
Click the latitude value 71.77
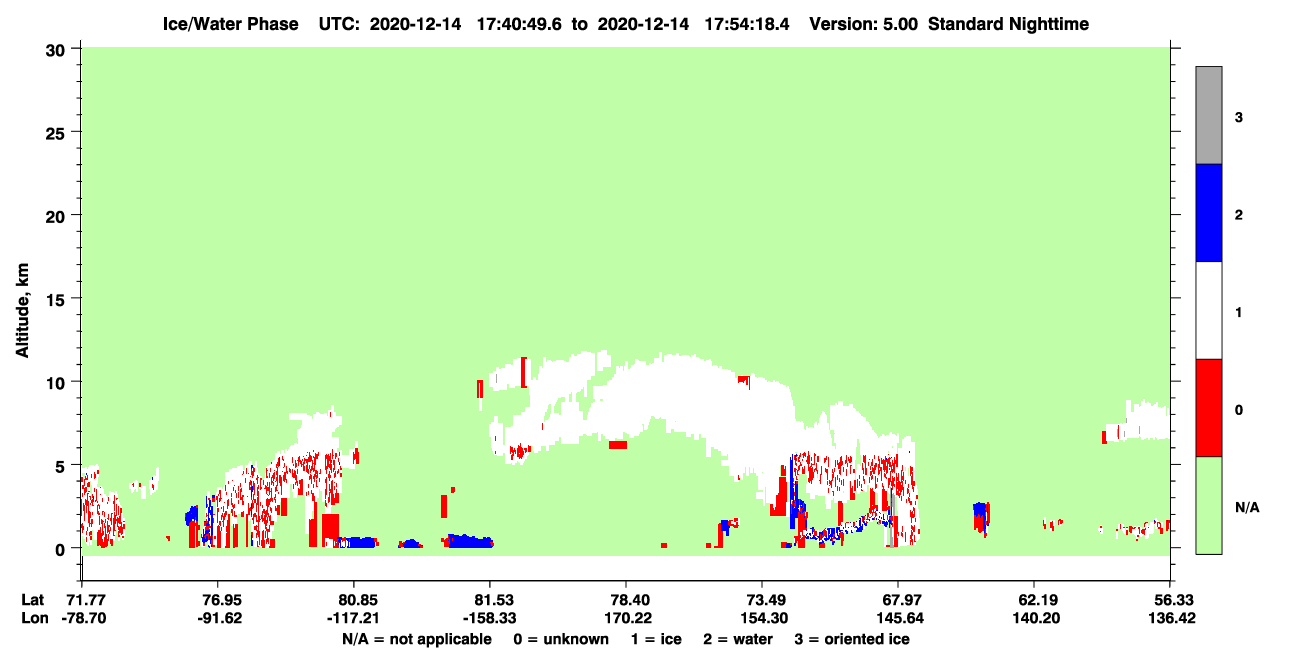tap(82, 600)
